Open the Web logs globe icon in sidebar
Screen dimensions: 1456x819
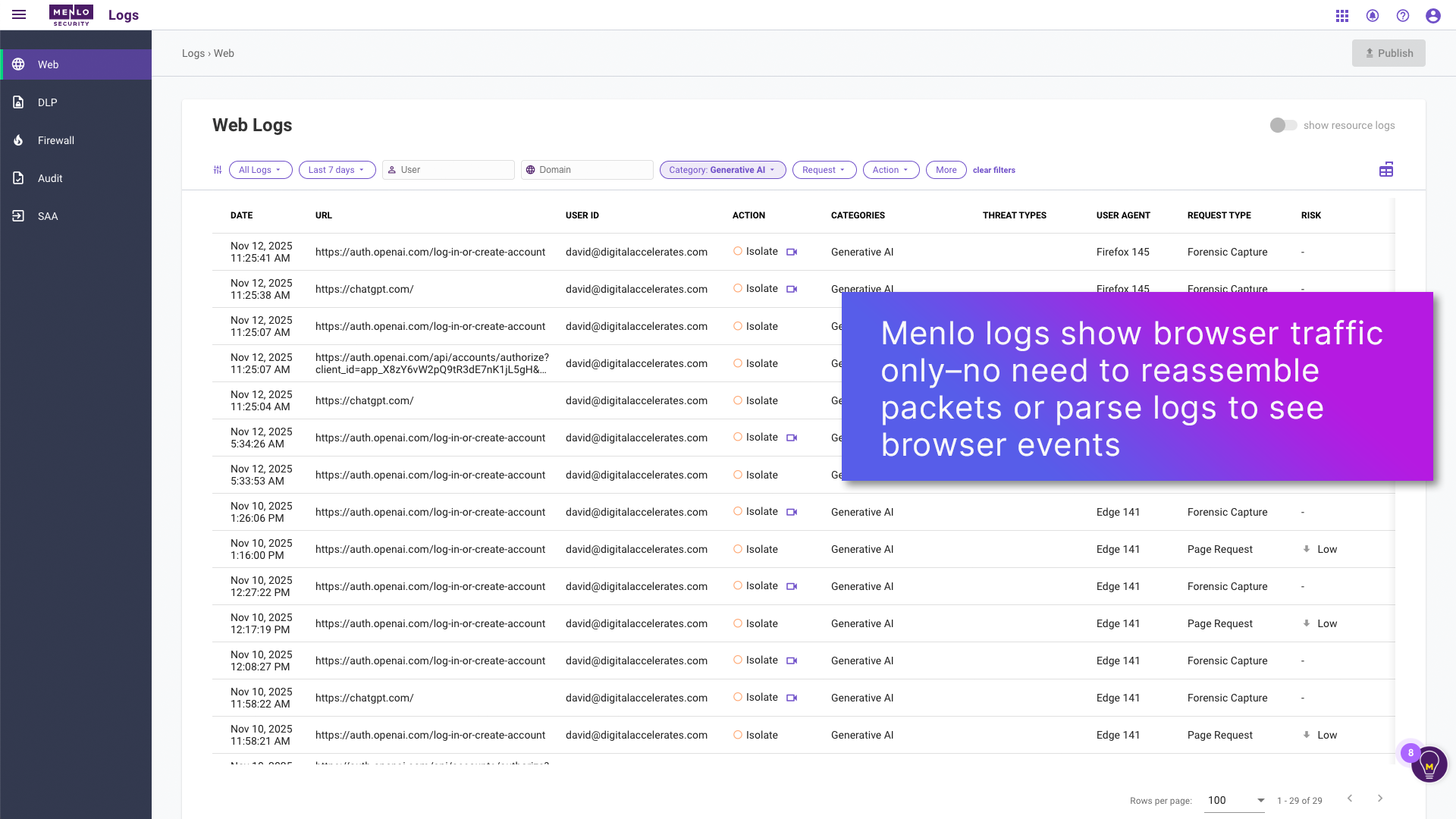click(x=19, y=64)
